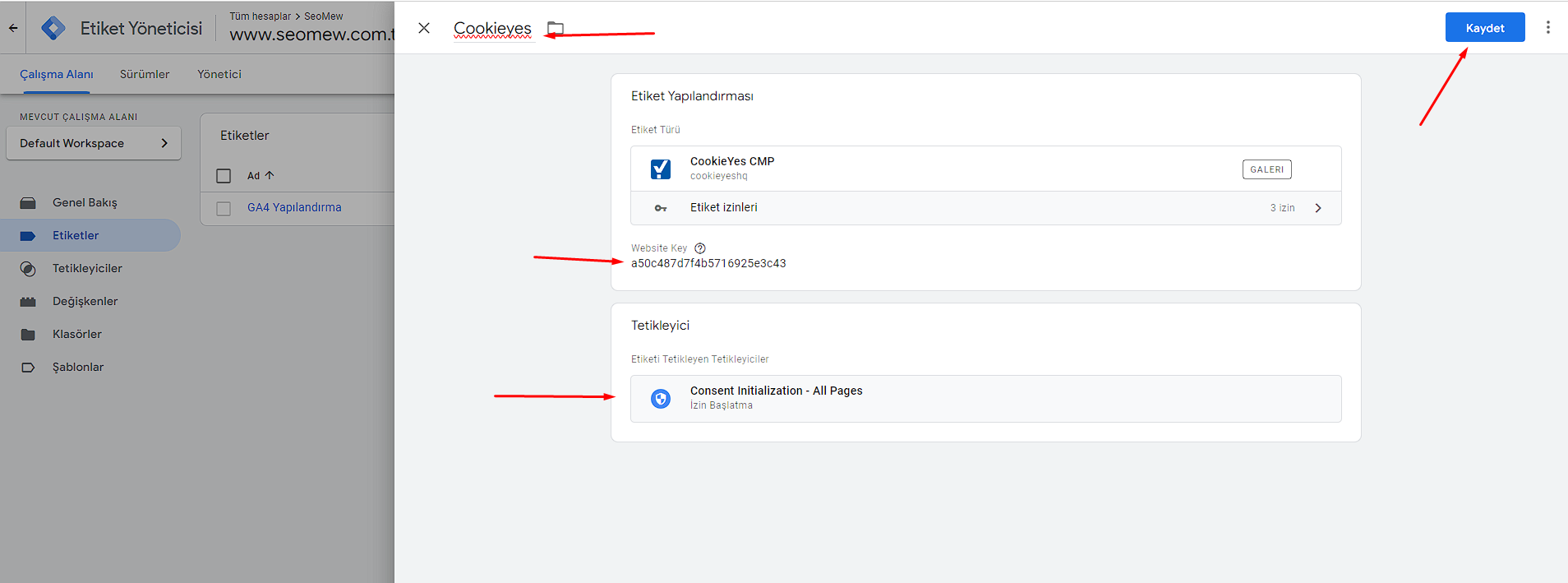Select all tags checkbox in header
Viewport: 1568px width, 583px height.
[x=224, y=176]
